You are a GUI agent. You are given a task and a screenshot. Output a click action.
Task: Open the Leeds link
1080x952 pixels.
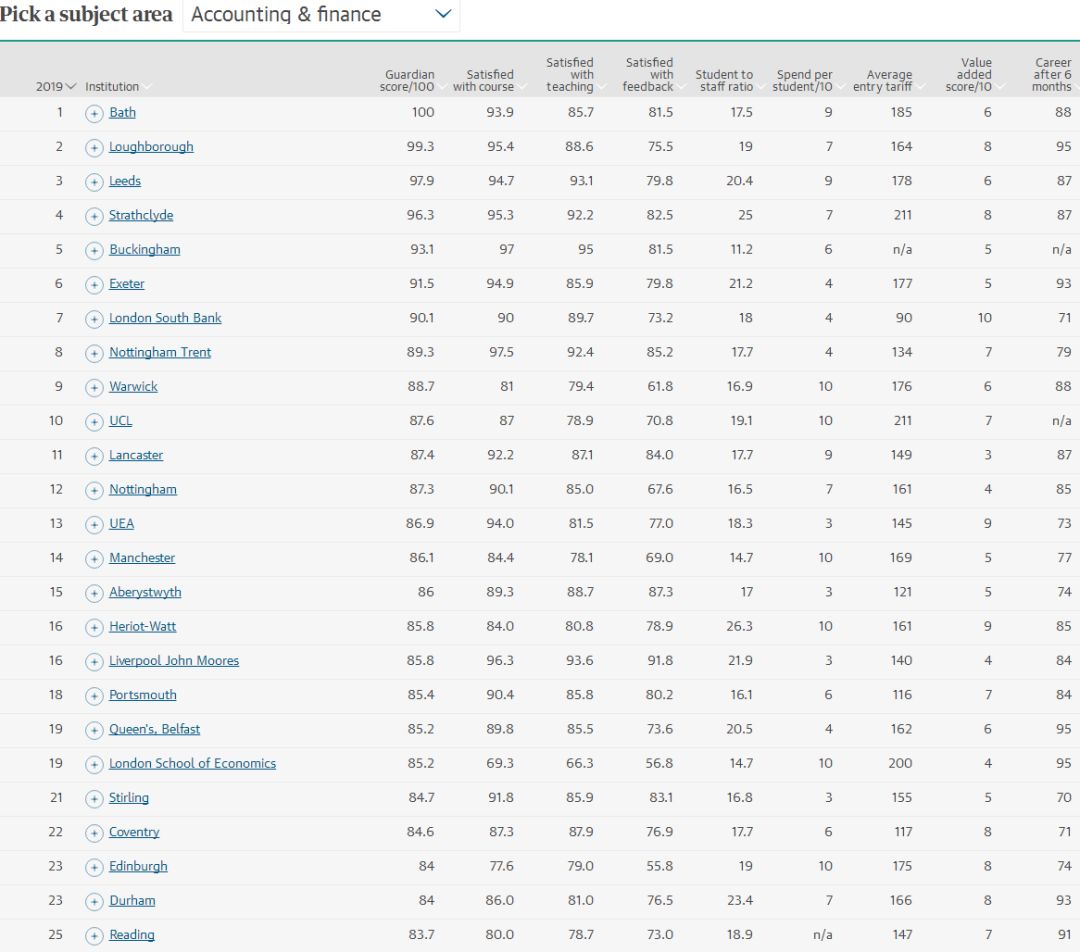click(x=125, y=180)
